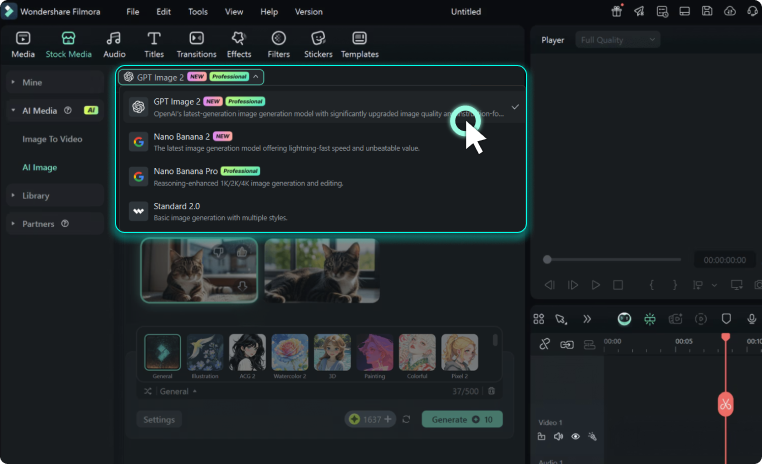Click the shuffle prompt icon
This screenshot has height=464, width=762.
pyautogui.click(x=148, y=391)
